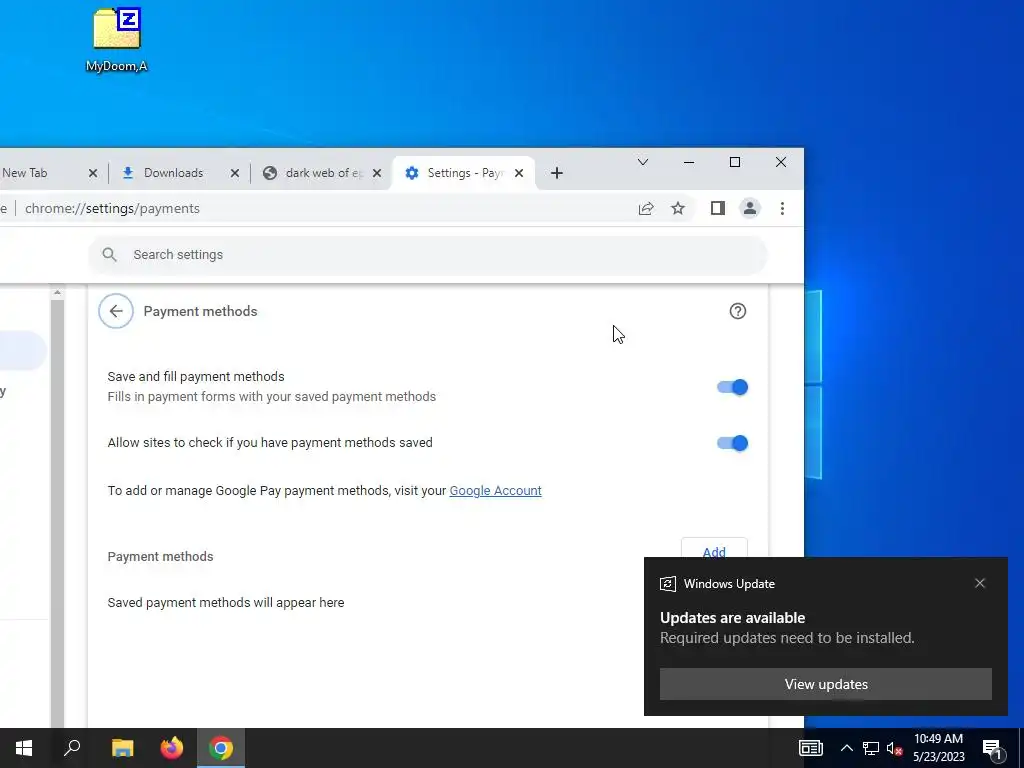Bookmark this page with the star icon

(x=678, y=208)
